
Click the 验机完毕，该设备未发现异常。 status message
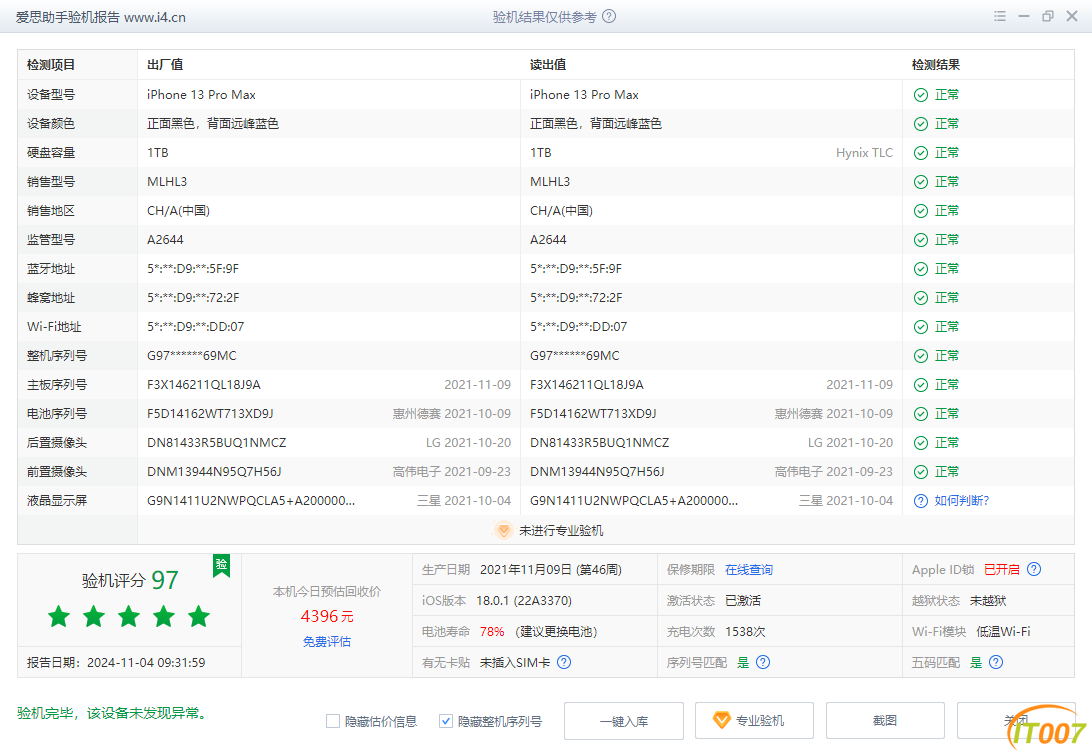pyautogui.click(x=114, y=713)
